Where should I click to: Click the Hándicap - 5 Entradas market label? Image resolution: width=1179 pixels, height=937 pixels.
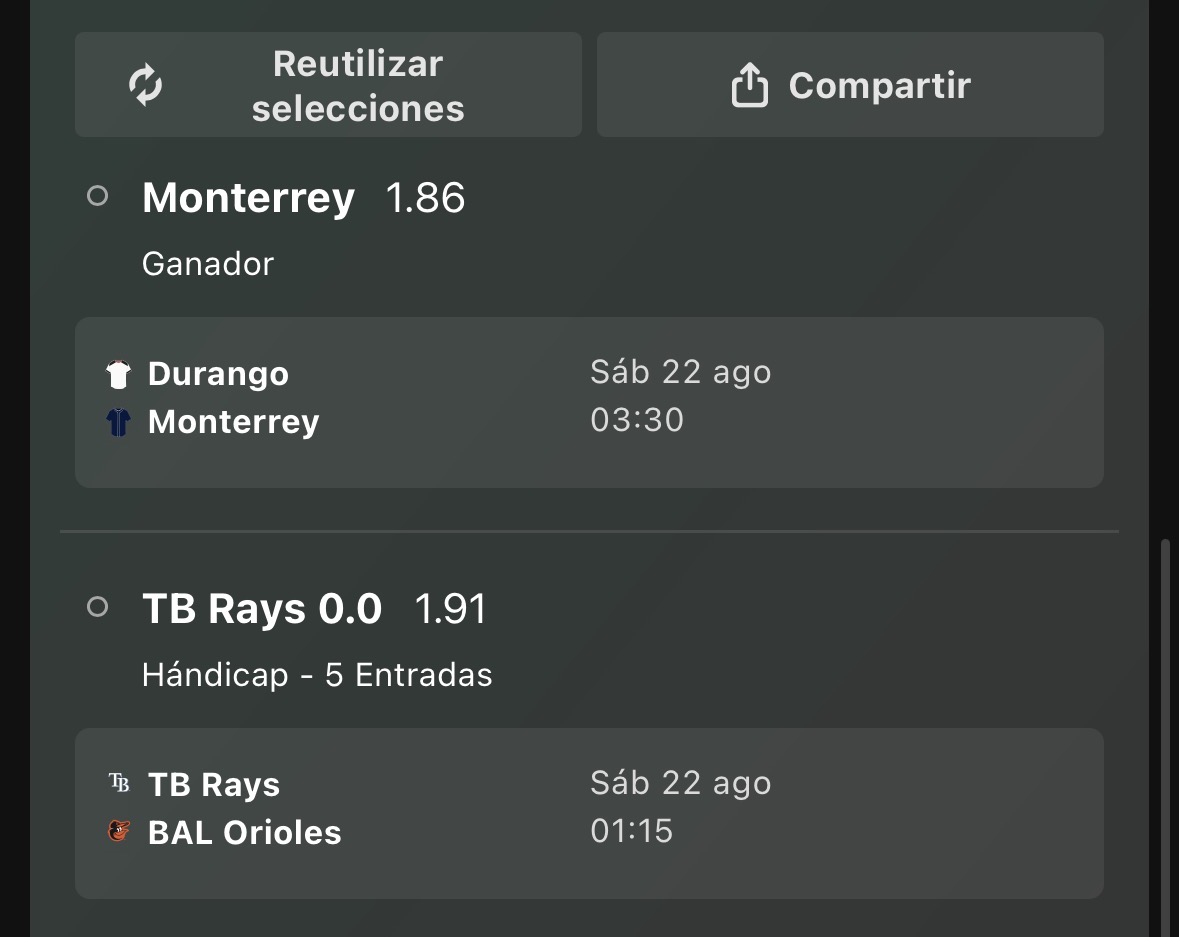(x=317, y=675)
